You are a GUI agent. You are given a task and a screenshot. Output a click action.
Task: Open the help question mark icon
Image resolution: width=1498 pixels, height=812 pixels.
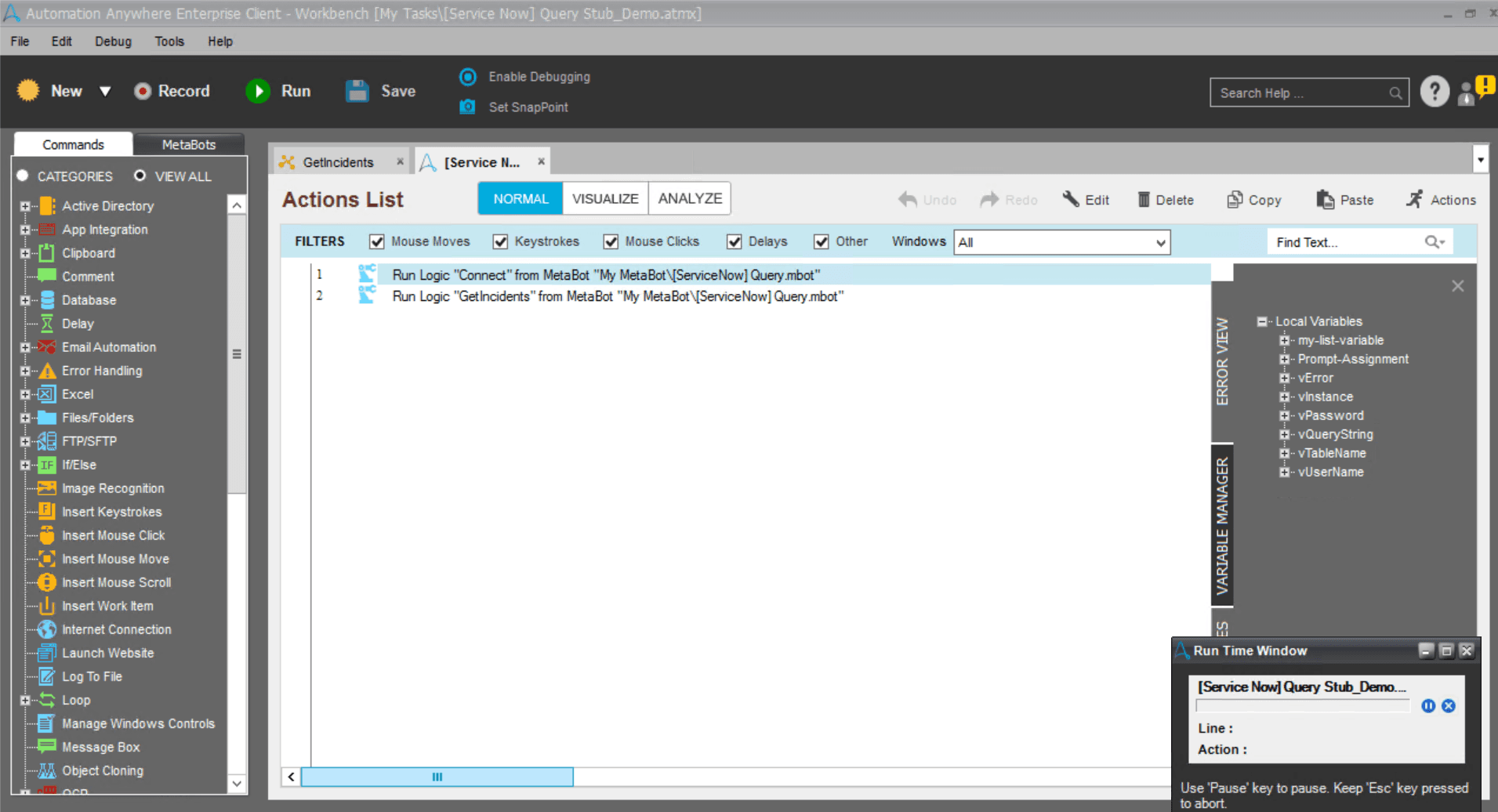pos(1435,92)
